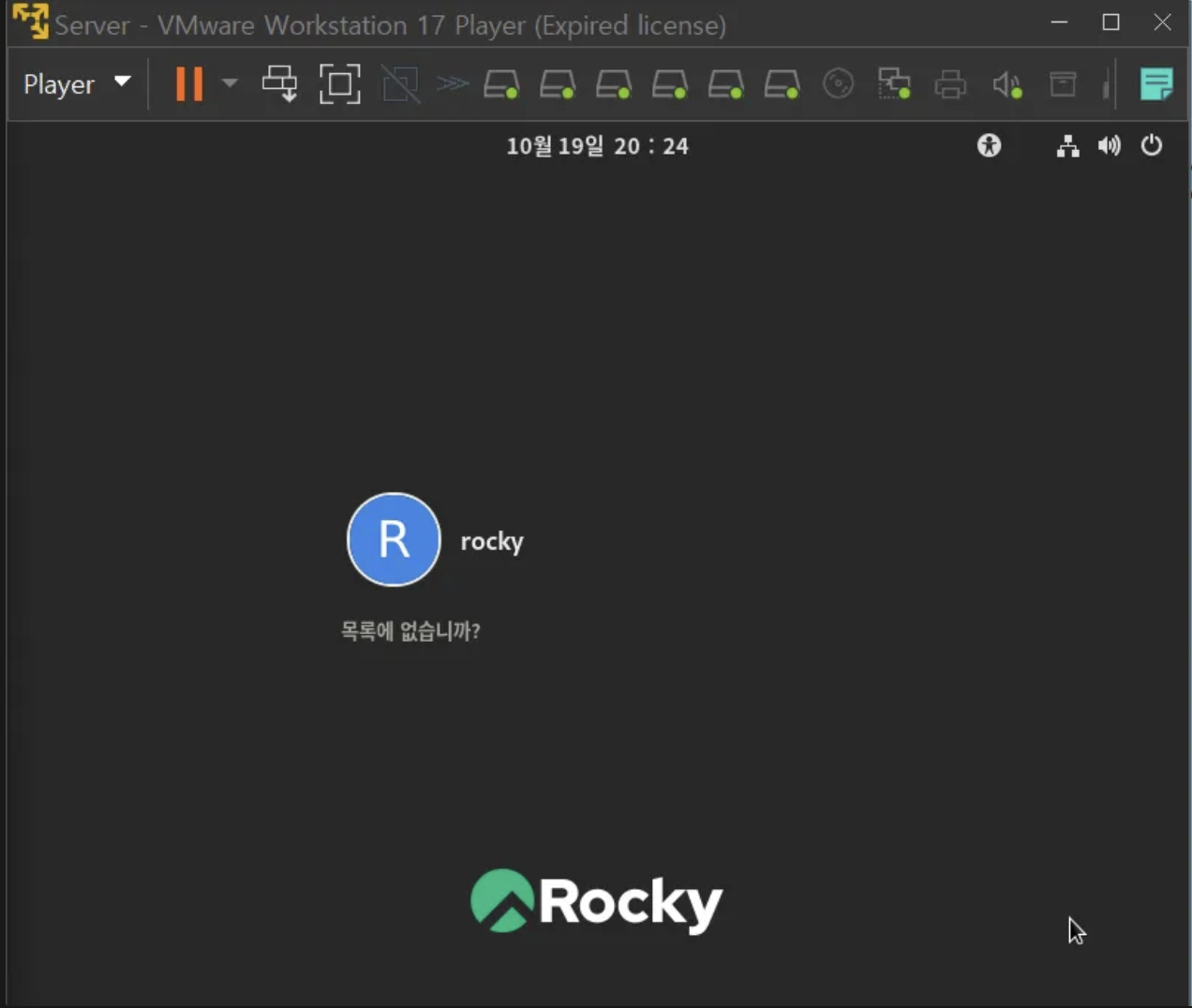
Task: Click the double-chevron toolbar expander
Action: click(453, 83)
